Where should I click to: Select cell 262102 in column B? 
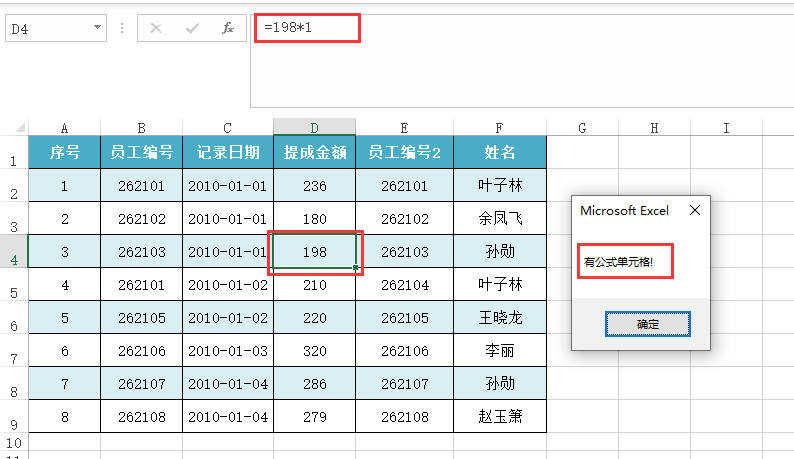pyautogui.click(x=141, y=218)
